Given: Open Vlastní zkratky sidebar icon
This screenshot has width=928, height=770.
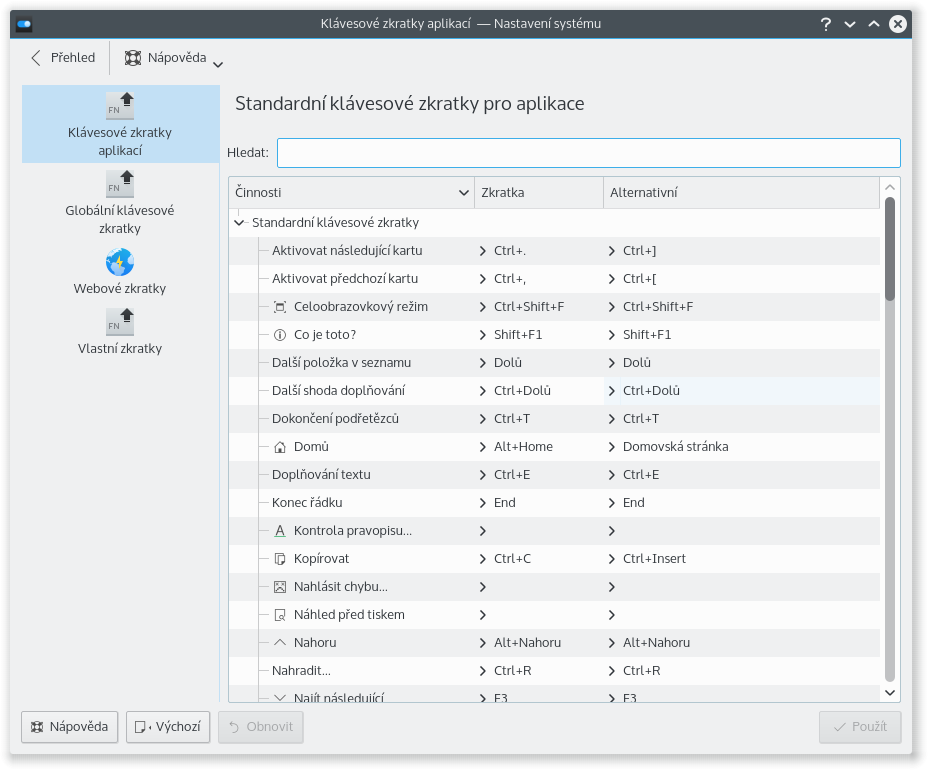Looking at the screenshot, I should pos(120,322).
